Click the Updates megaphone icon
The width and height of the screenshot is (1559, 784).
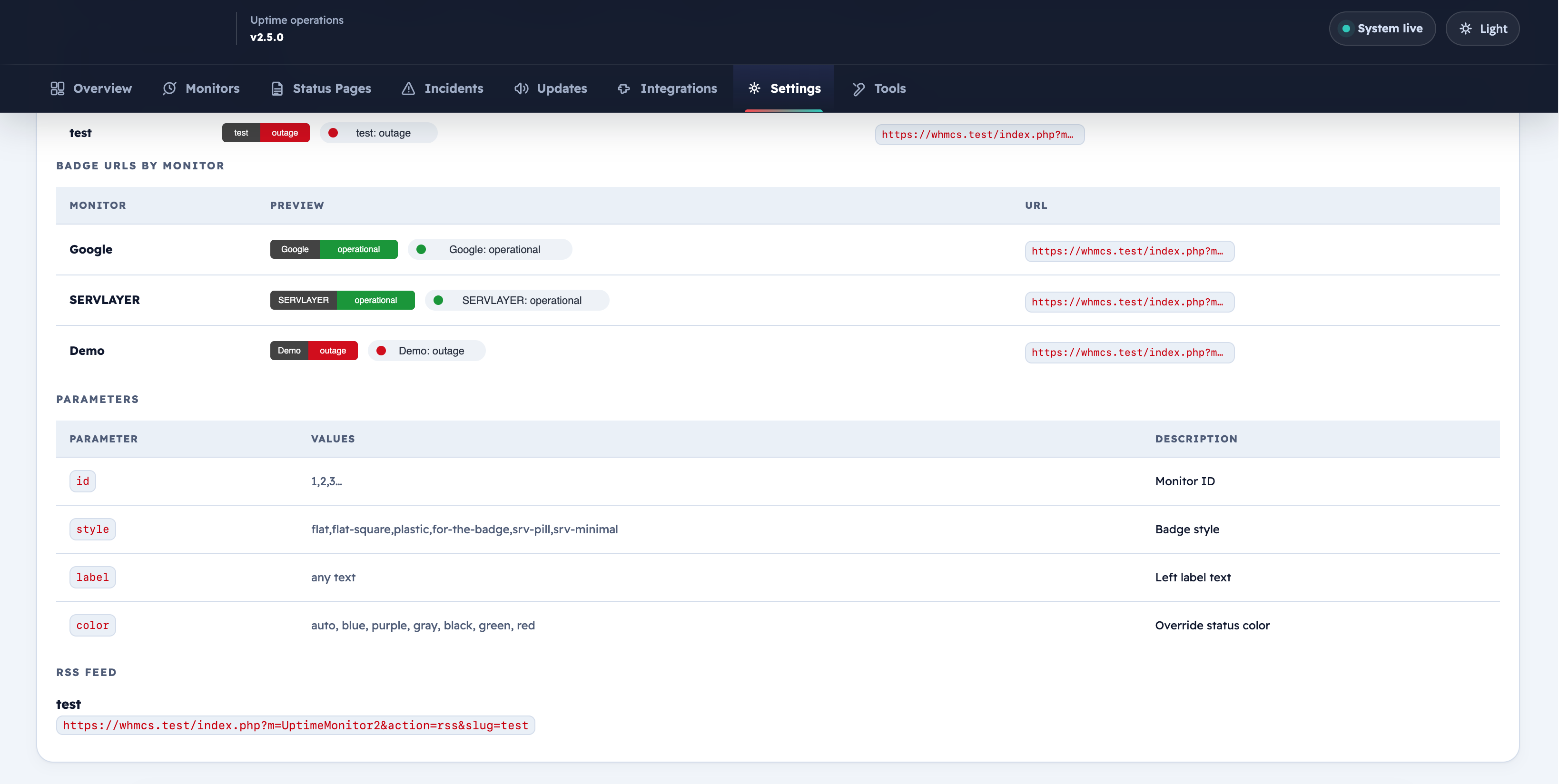[x=521, y=88]
